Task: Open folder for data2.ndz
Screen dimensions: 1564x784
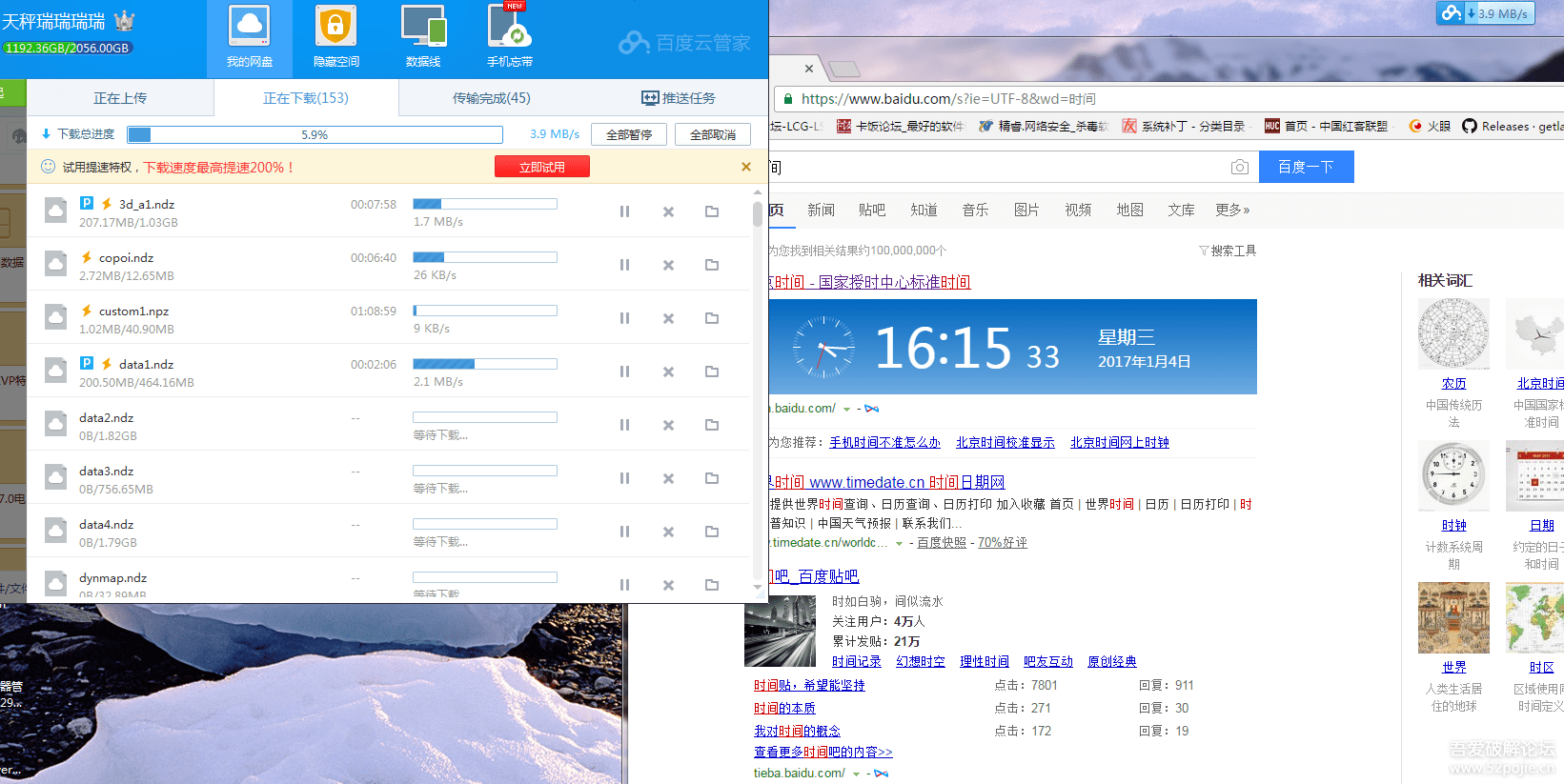Action: 712,425
